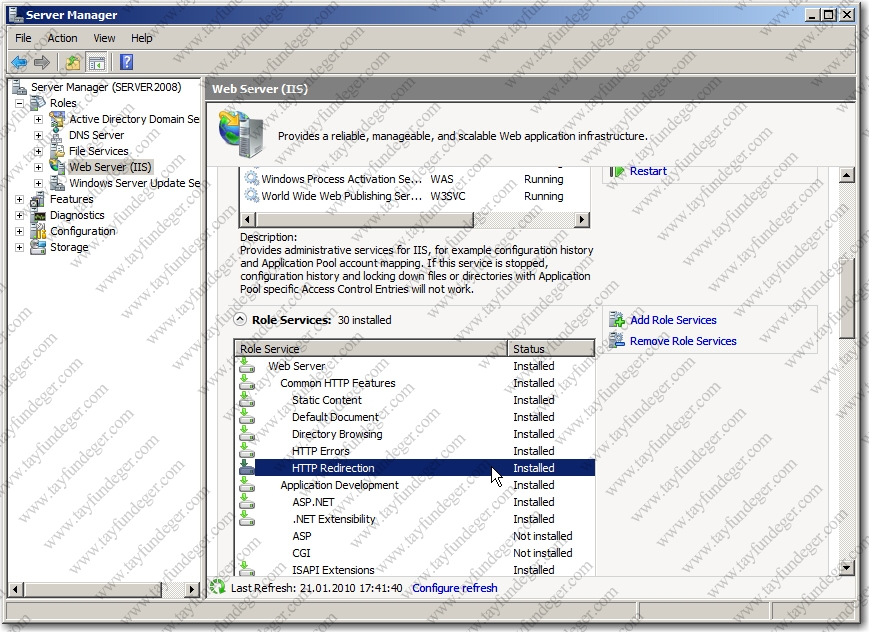Open the Help menu
Viewport: 869px width, 632px height.
[x=141, y=38]
